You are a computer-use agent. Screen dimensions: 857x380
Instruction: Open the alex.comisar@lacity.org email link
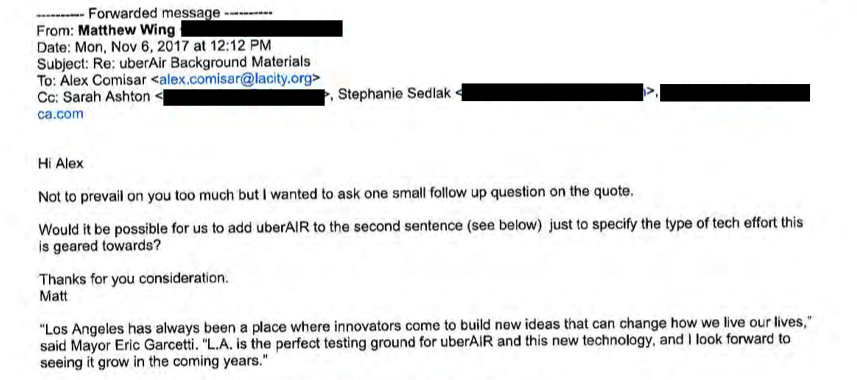[x=236, y=80]
